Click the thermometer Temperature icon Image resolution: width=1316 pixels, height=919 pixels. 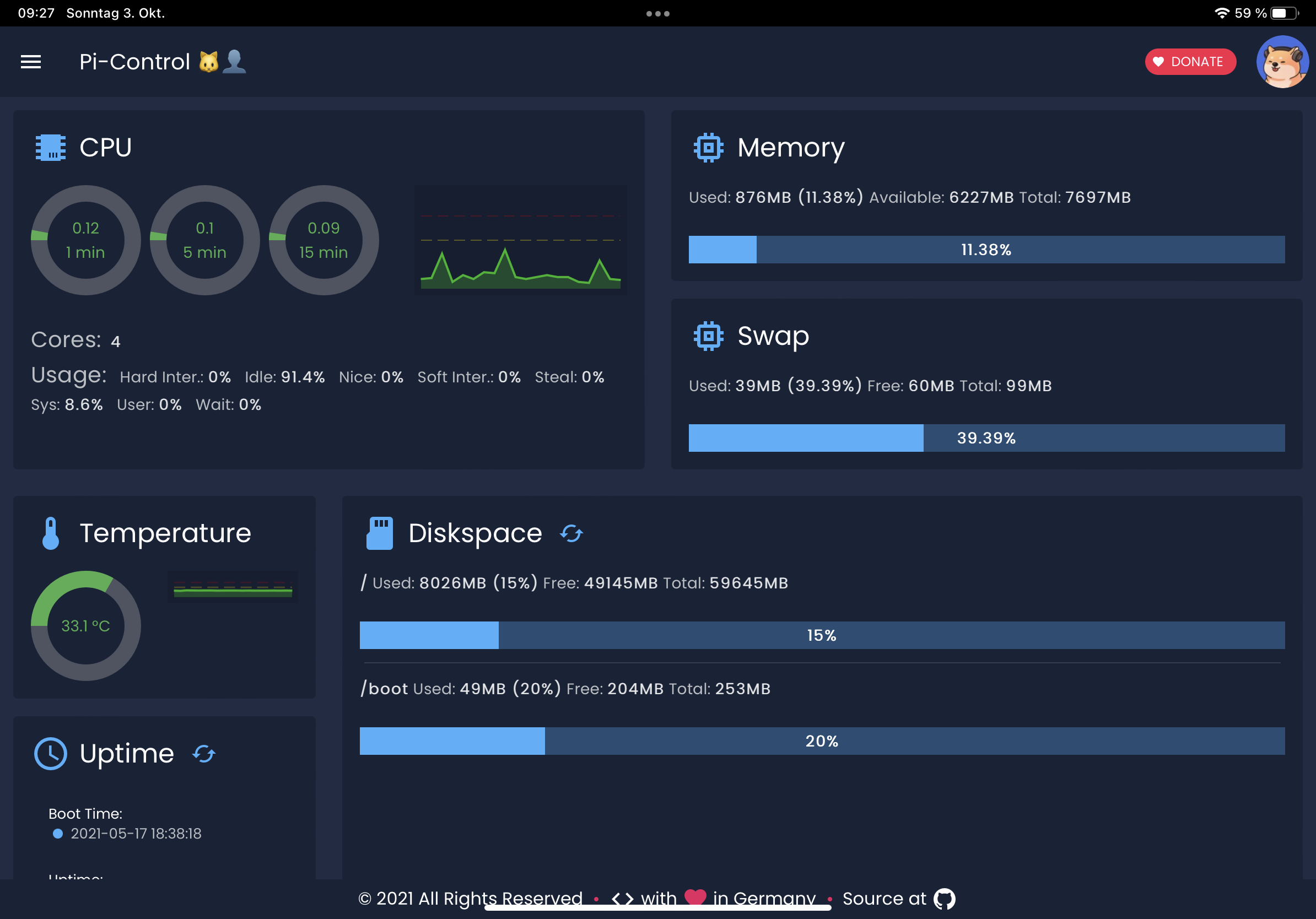point(51,533)
